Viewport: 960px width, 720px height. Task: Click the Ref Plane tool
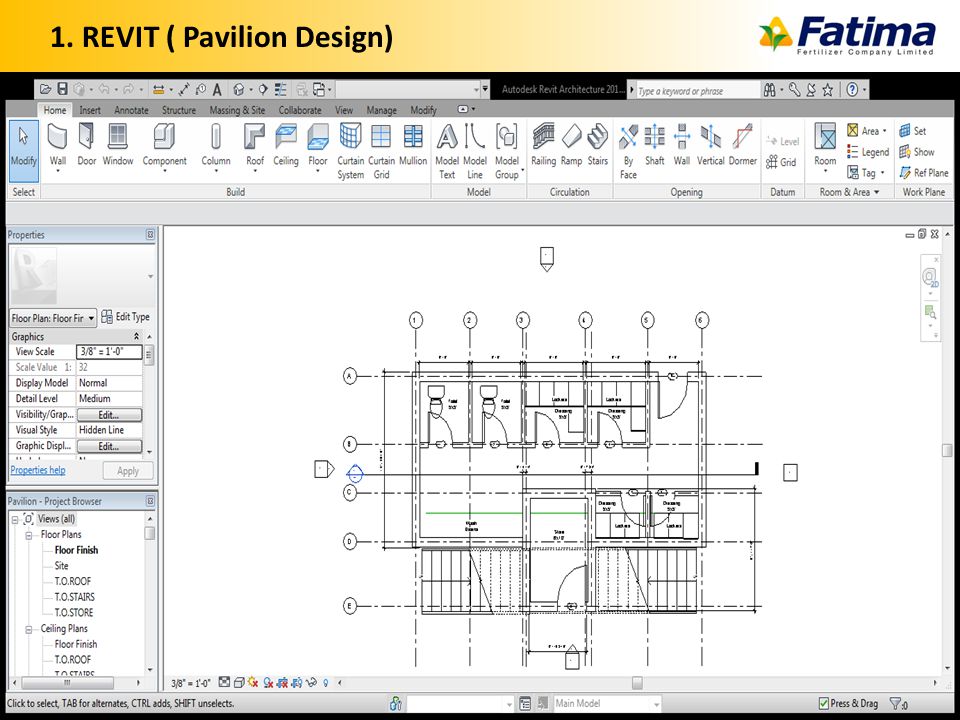[924, 173]
